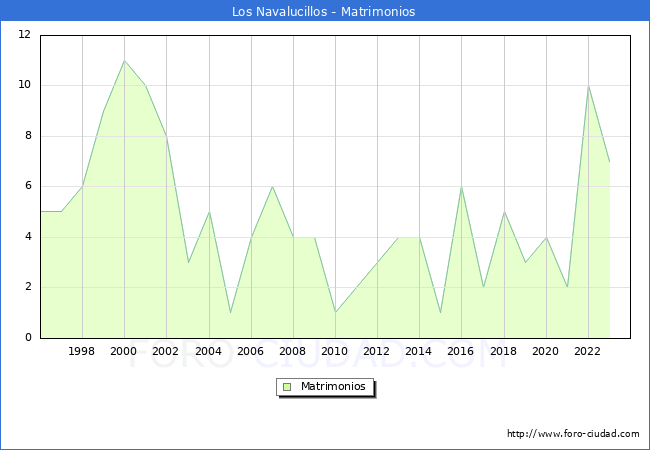
Task: Open the http://www.foro-ciudad.com link
Action: (x=573, y=434)
